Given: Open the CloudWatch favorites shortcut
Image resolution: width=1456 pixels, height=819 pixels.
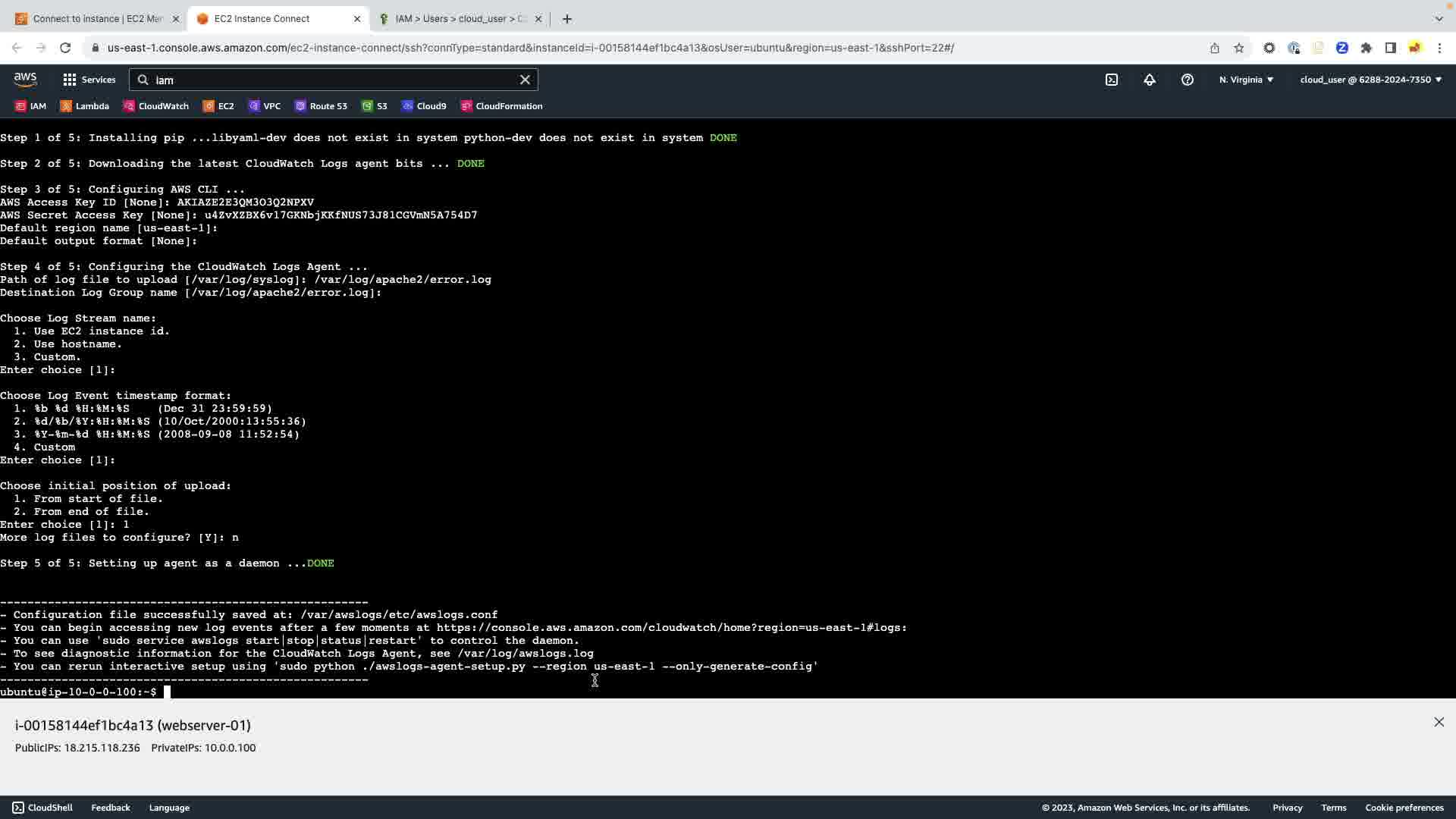Looking at the screenshot, I should click(156, 106).
